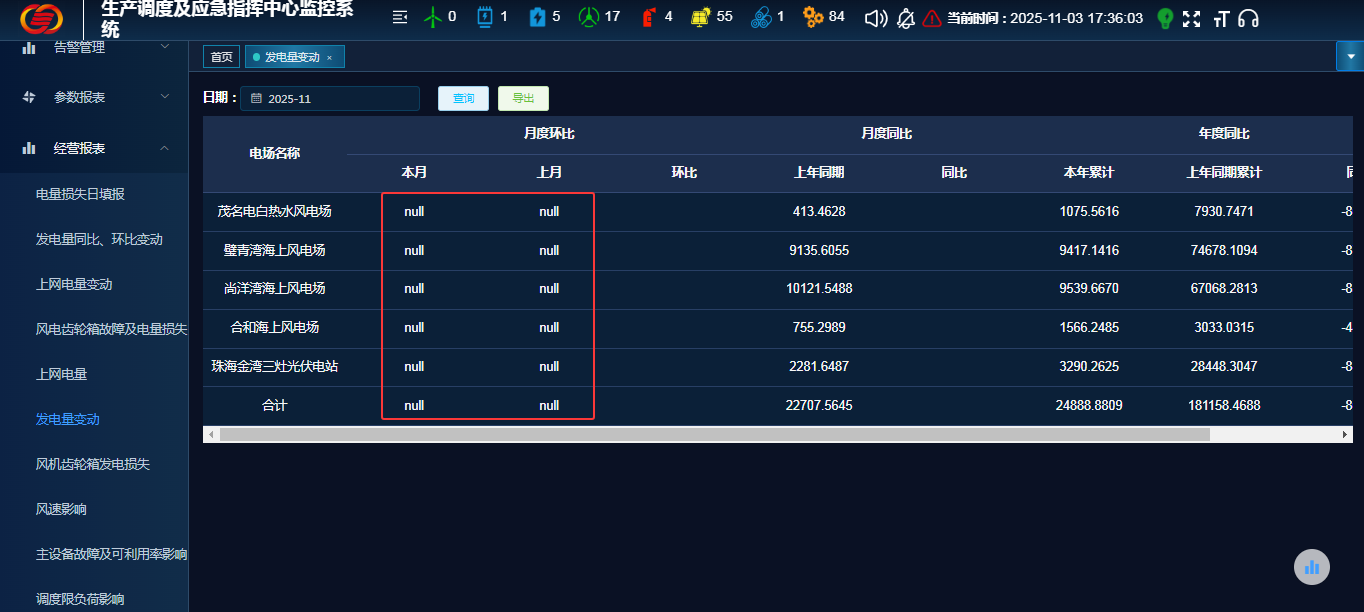
Task: Open the tab list dropdown arrow
Action: (x=1349, y=56)
